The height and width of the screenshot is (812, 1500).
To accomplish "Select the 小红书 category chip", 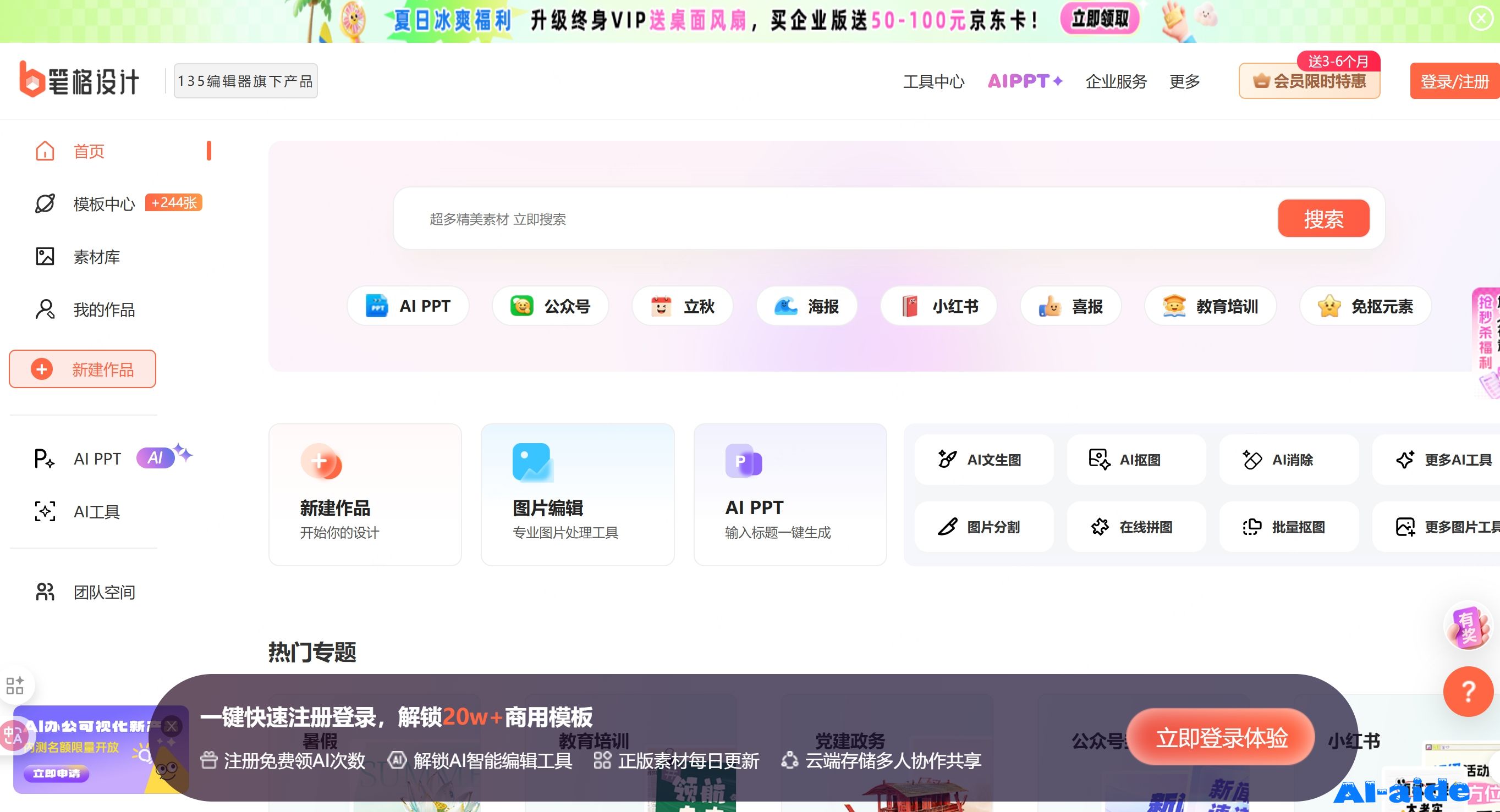I will pos(938,306).
